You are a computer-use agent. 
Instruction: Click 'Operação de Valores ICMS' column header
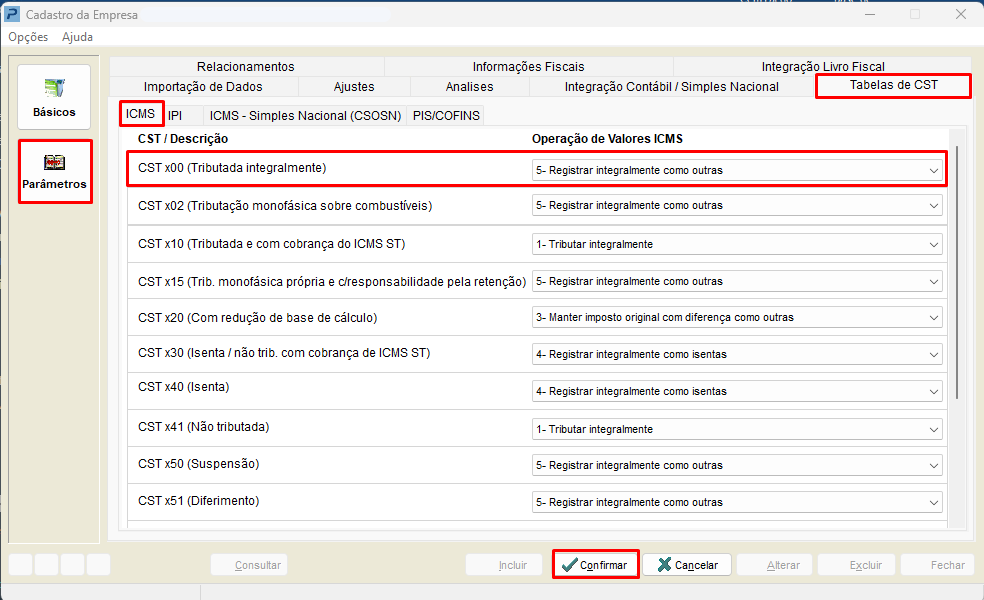pos(607,139)
